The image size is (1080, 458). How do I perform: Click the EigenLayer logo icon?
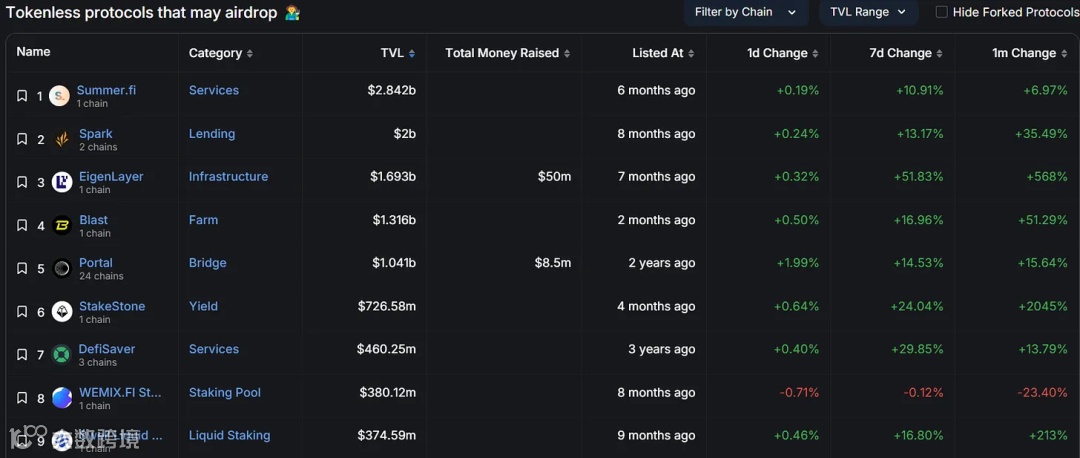(62, 182)
